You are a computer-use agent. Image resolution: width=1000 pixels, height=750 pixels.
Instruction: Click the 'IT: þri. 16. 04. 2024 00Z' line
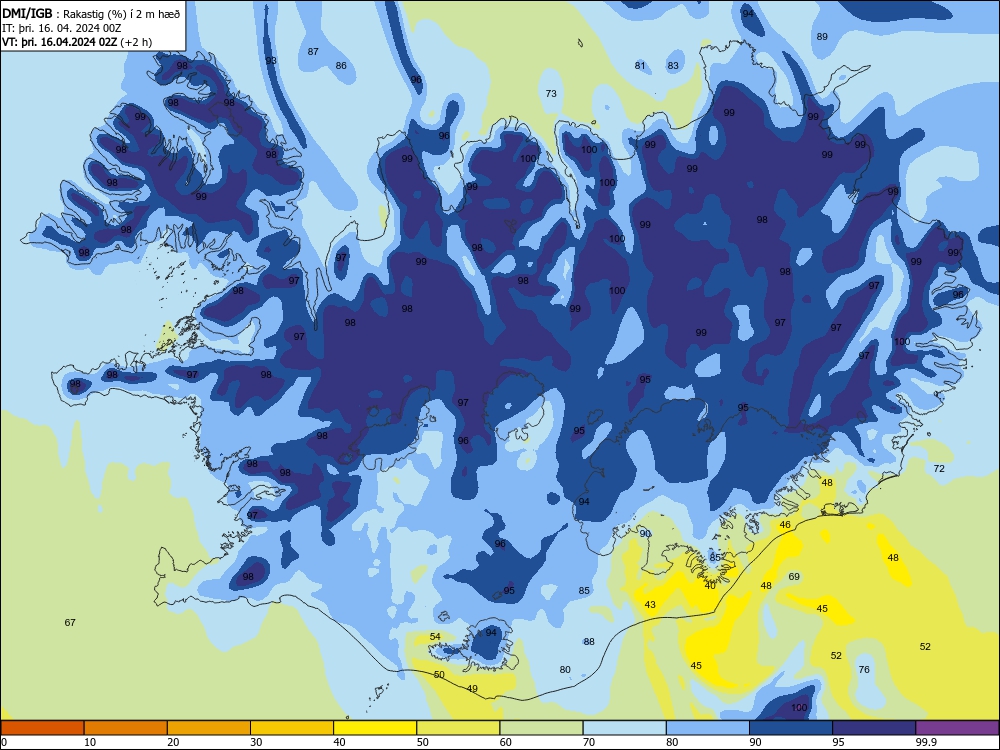(62, 28)
